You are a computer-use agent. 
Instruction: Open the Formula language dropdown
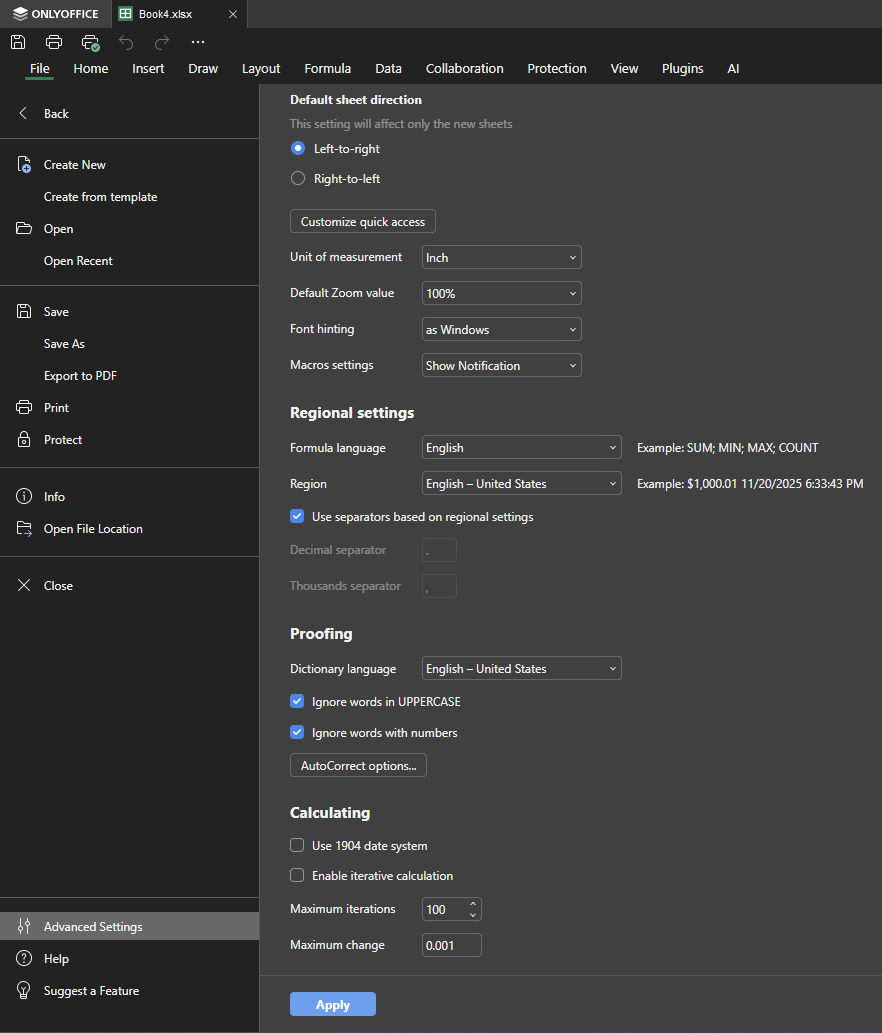[x=521, y=448]
